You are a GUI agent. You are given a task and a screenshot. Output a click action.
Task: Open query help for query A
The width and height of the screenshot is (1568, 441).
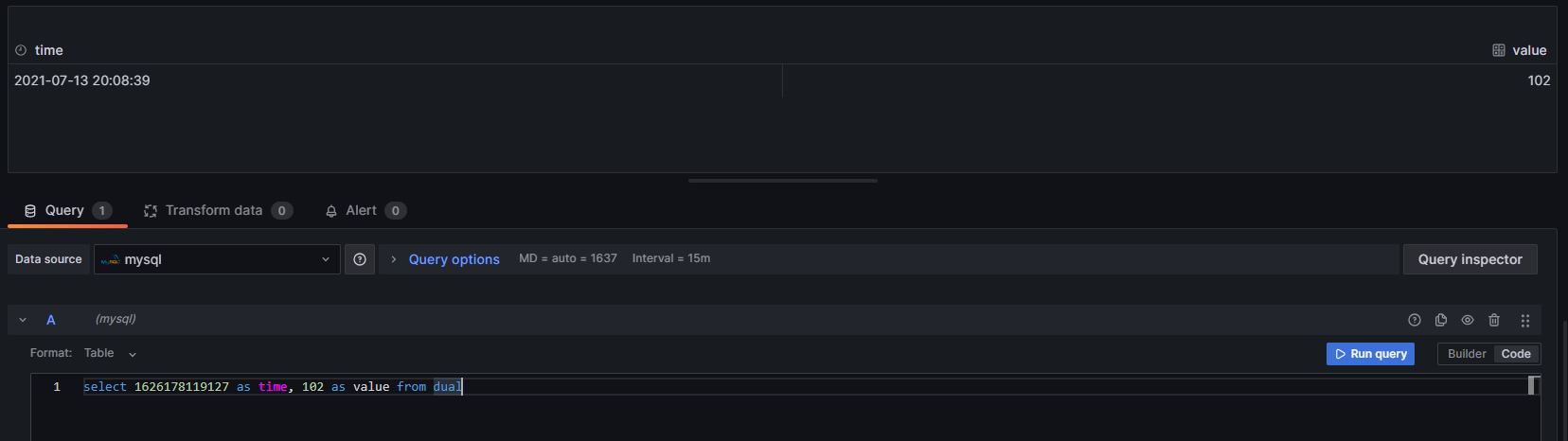(1415, 320)
